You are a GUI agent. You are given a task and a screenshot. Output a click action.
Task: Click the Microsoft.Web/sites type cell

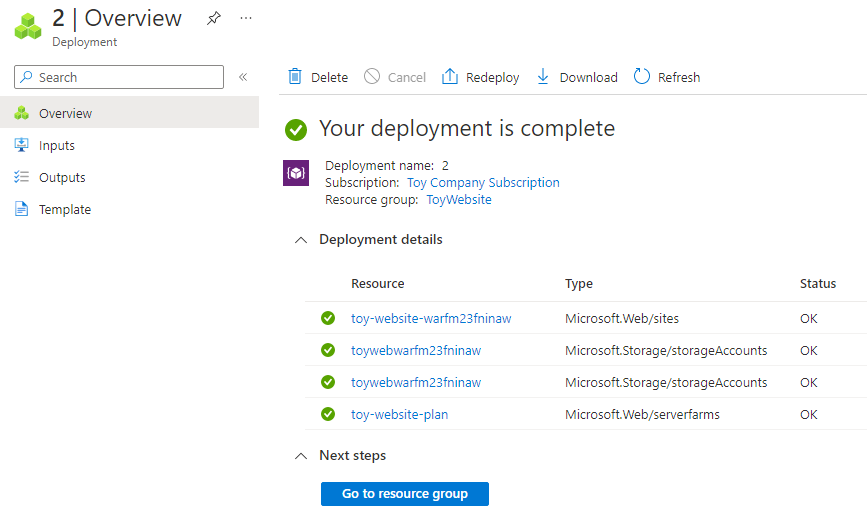[622, 318]
